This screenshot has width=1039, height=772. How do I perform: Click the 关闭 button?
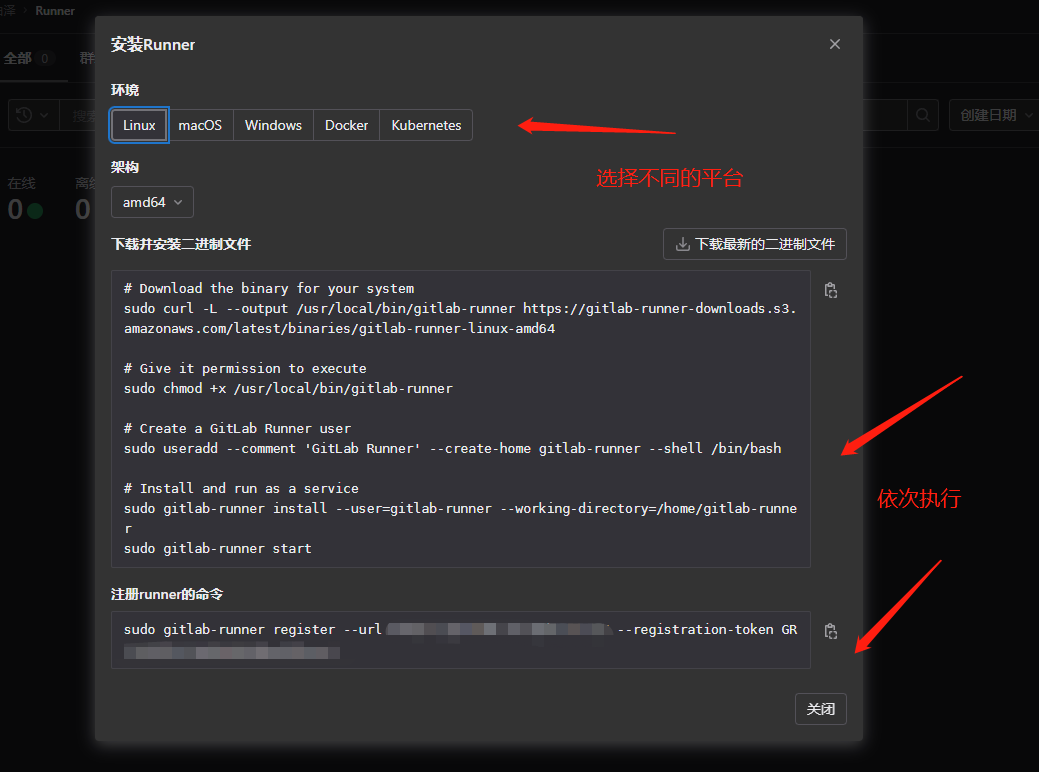(820, 709)
